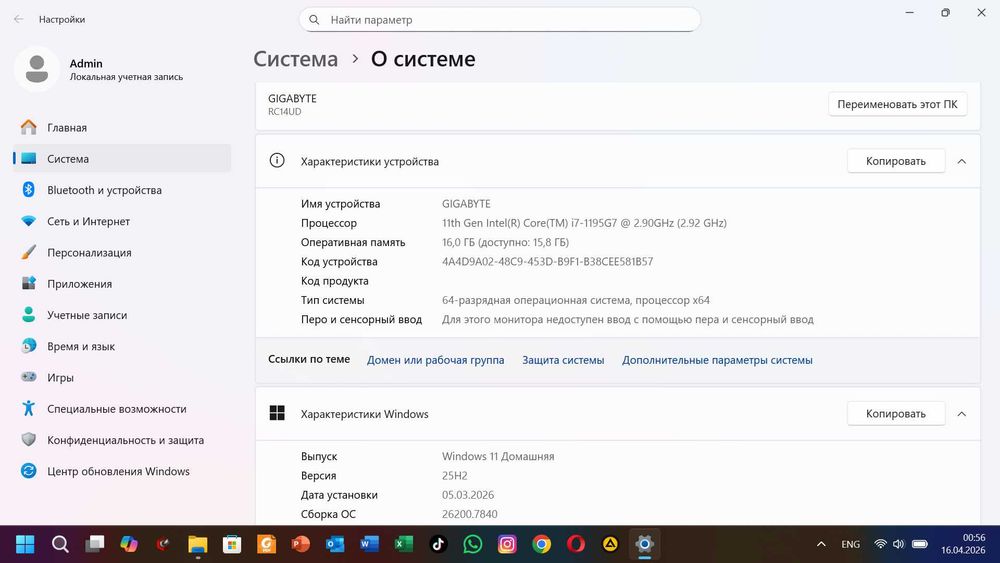Launch Opera browser from the taskbar
The width and height of the screenshot is (1000, 563).
click(576, 544)
